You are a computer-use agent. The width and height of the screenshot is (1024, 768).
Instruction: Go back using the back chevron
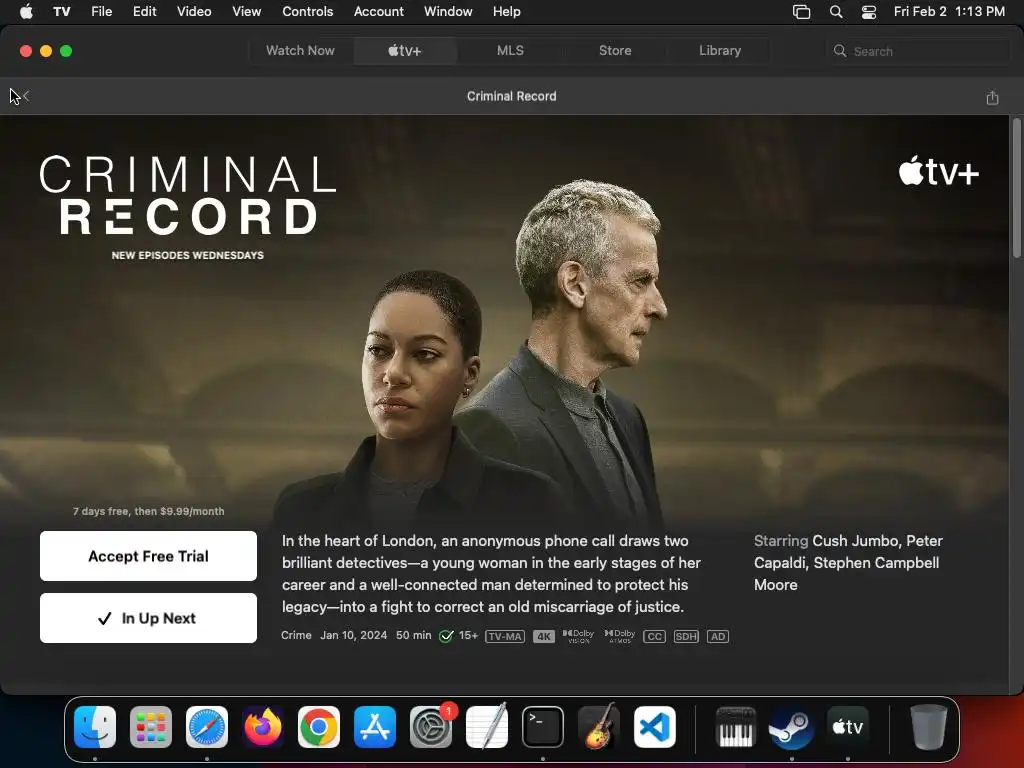click(25, 97)
